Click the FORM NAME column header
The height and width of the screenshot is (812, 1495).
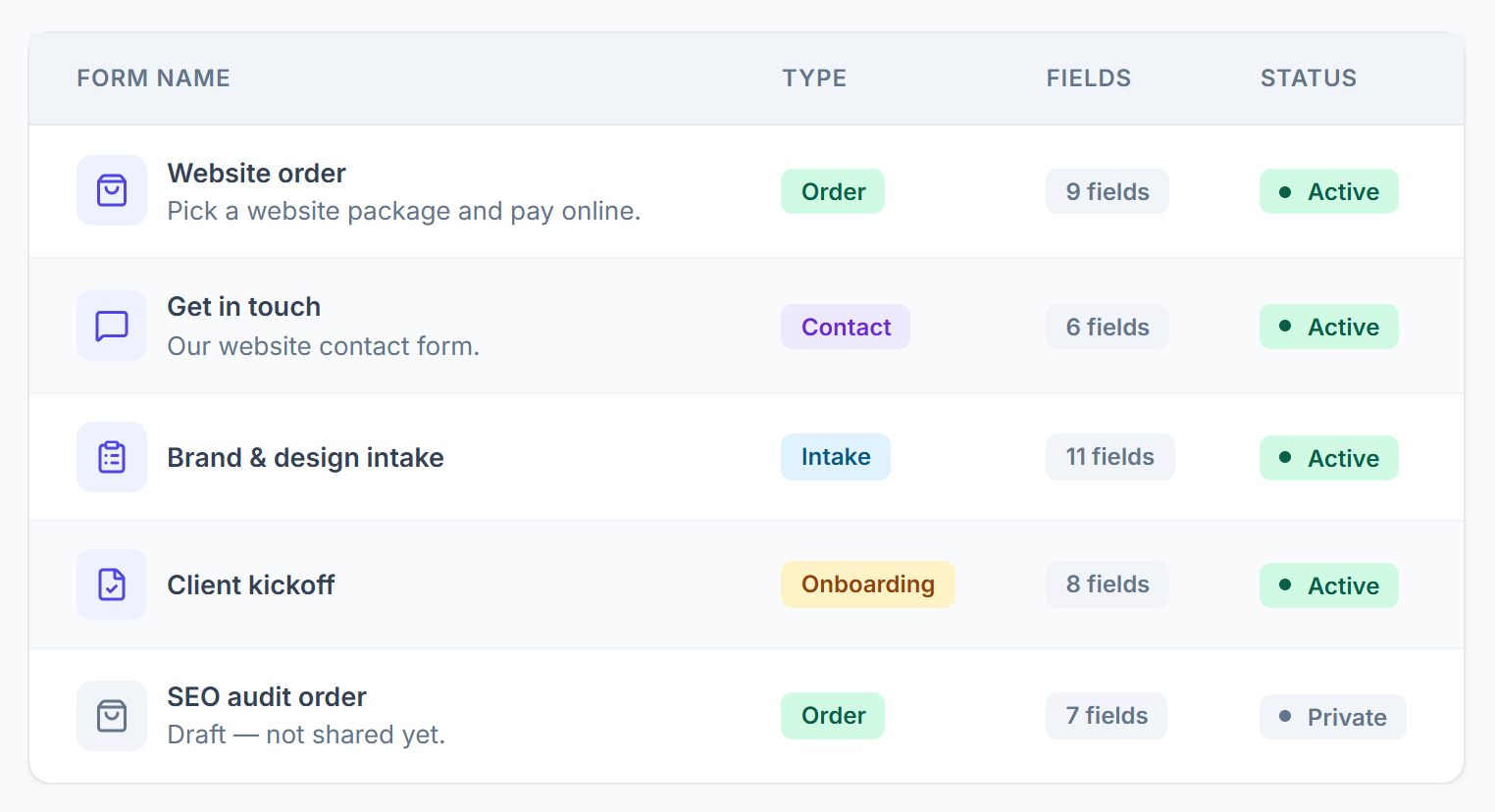point(154,78)
